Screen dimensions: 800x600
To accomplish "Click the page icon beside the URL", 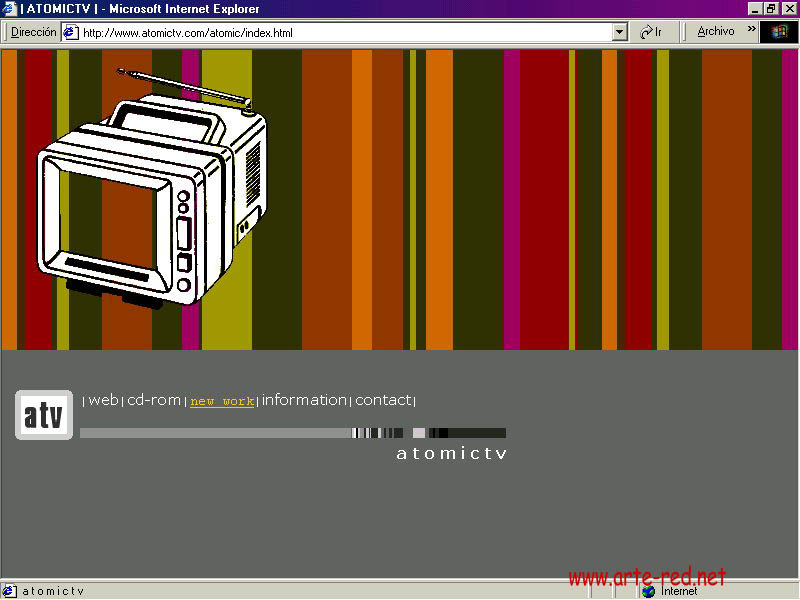I will click(x=71, y=32).
